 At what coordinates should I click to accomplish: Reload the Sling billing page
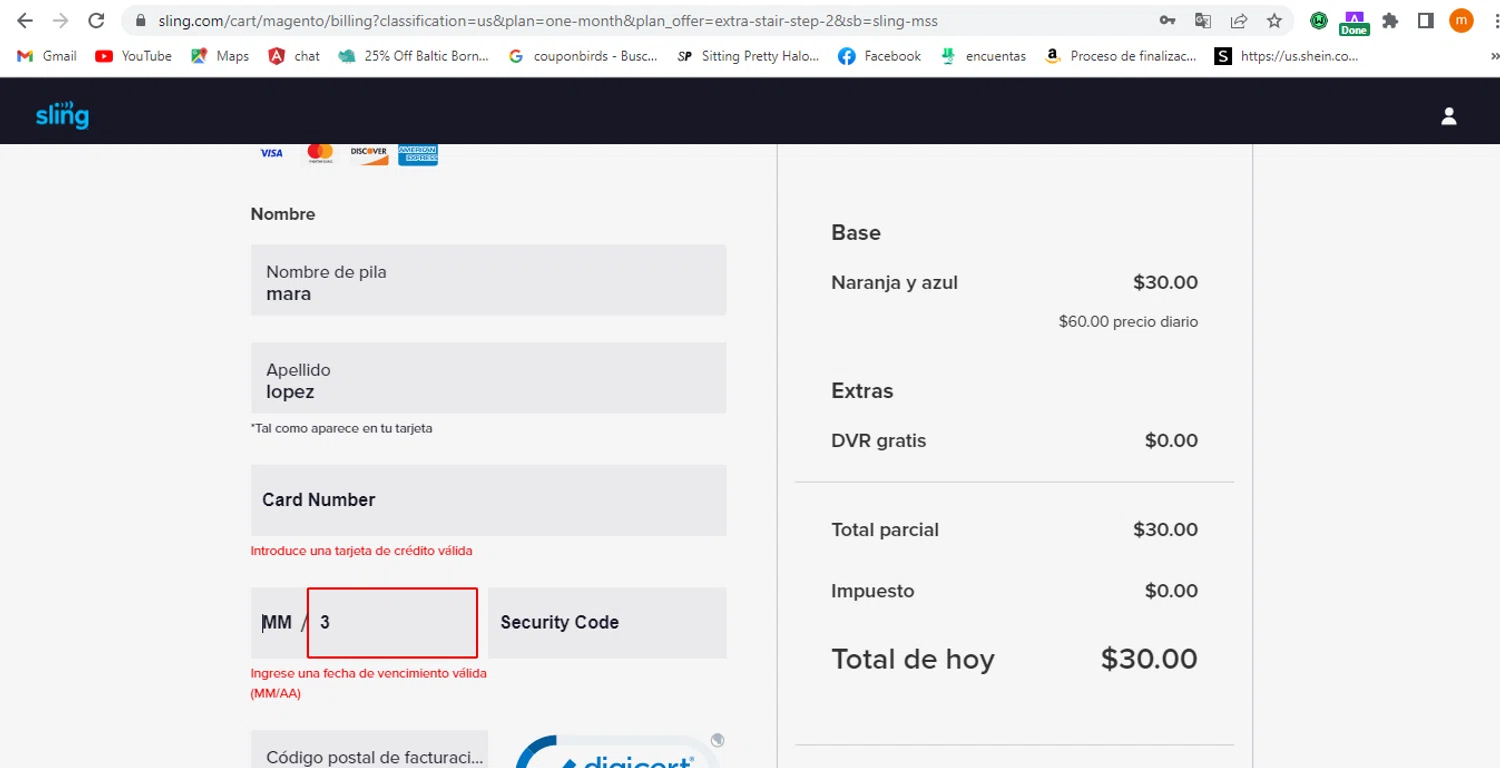[96, 21]
